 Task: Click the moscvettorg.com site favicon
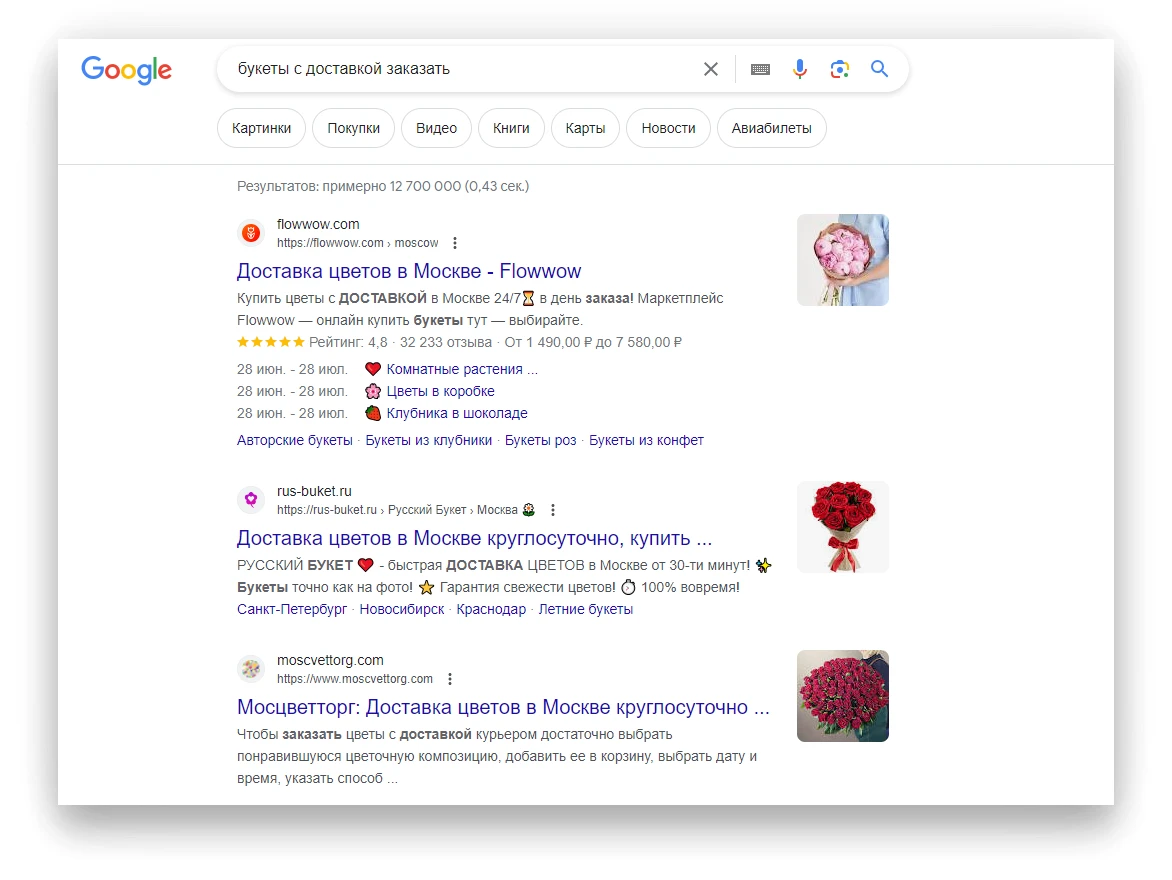pos(251,669)
